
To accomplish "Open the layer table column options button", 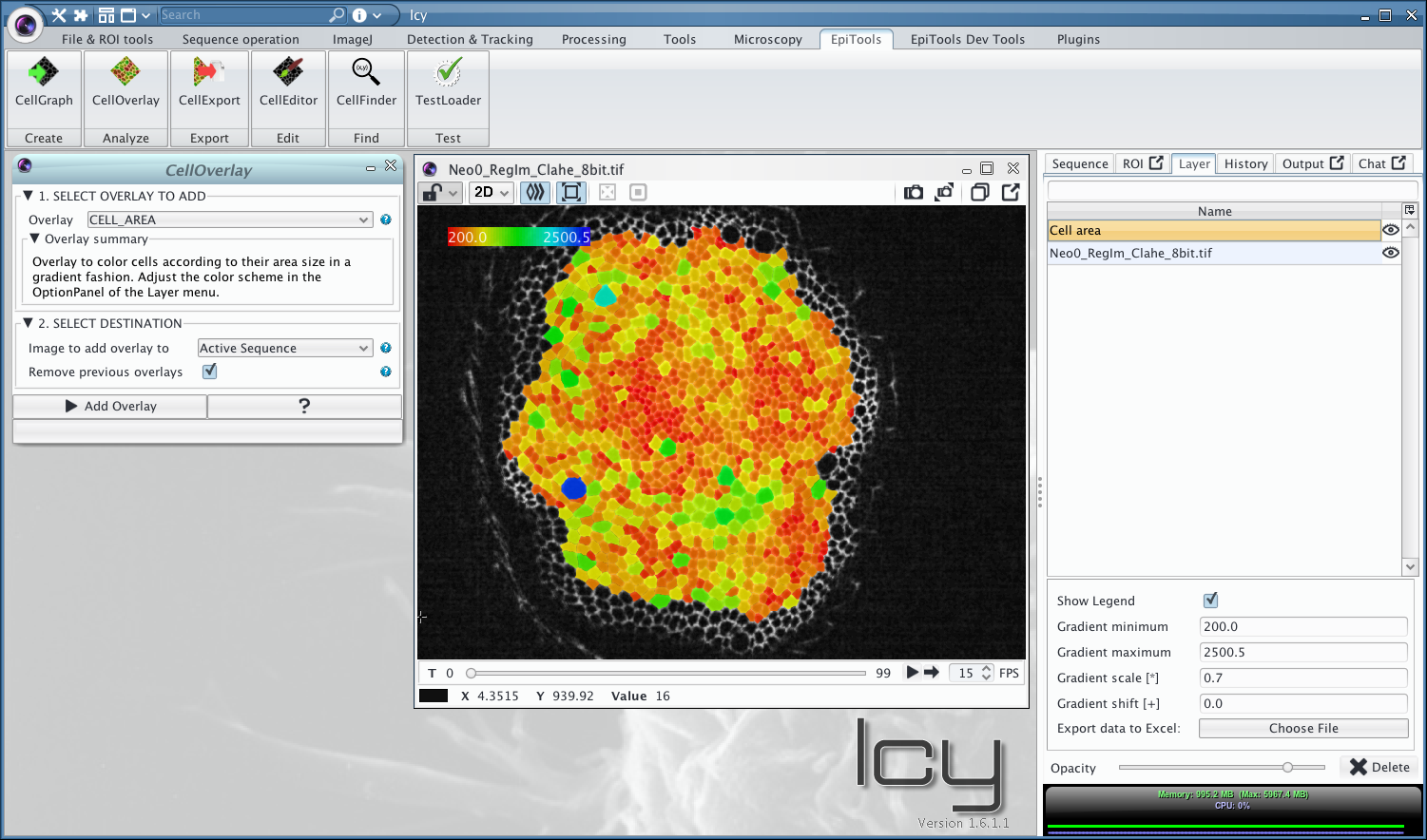I will point(1410,210).
